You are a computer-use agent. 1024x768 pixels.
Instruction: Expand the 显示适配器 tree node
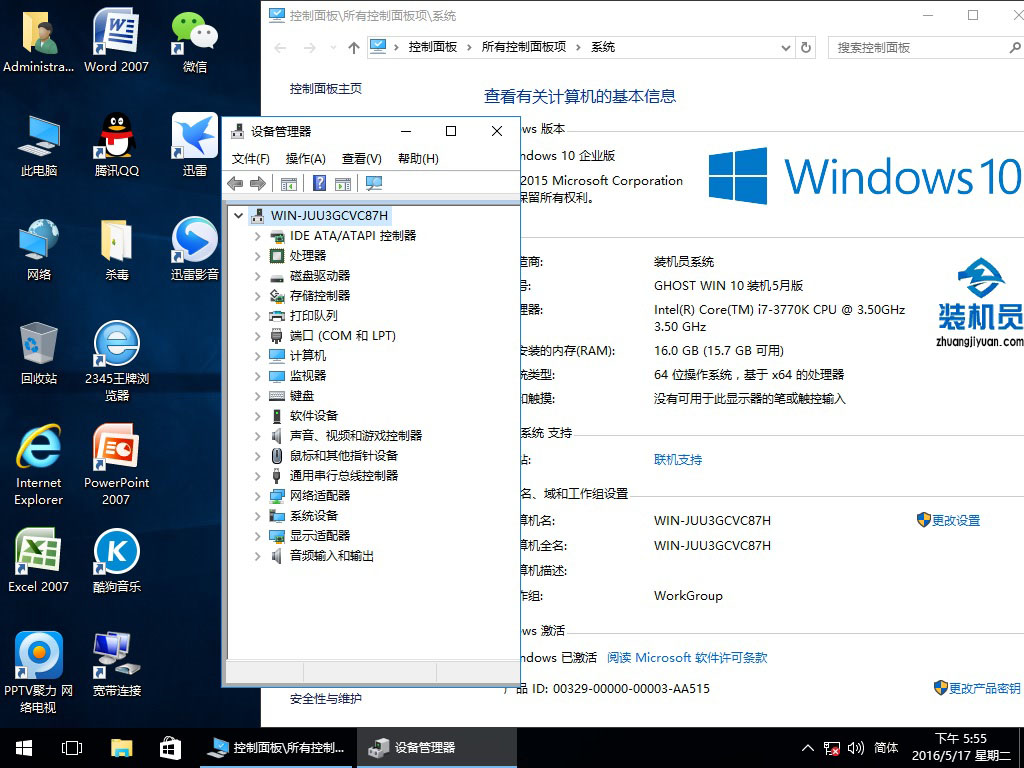click(x=257, y=536)
